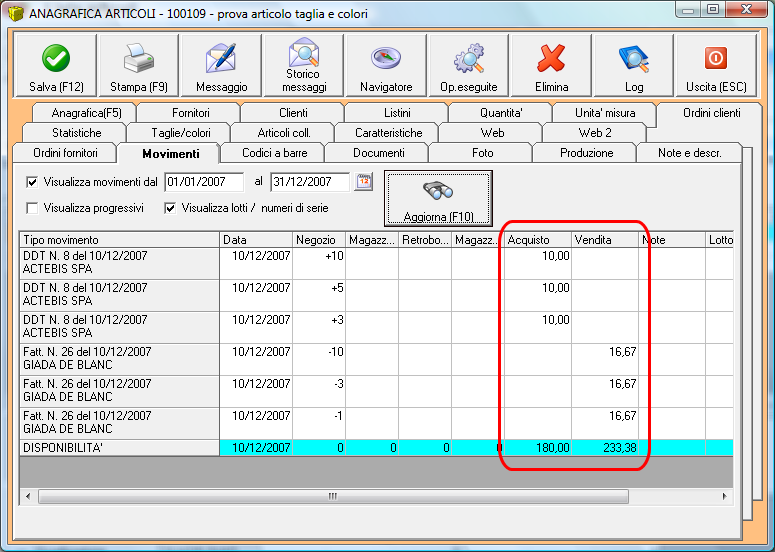The width and height of the screenshot is (775, 552).
Task: Click the 233,38 Vendita total cell
Action: click(x=605, y=448)
